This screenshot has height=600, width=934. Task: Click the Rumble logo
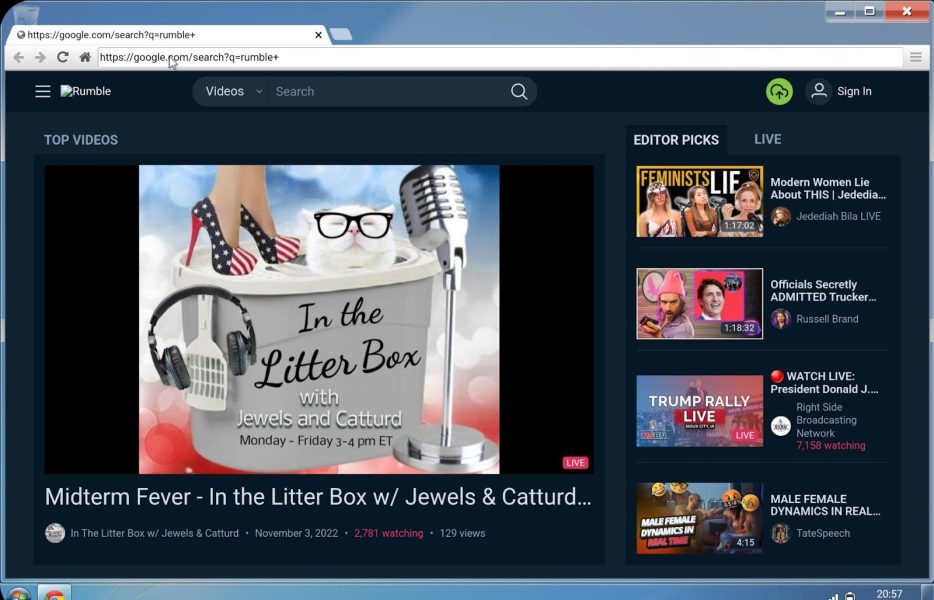pyautogui.click(x=86, y=91)
